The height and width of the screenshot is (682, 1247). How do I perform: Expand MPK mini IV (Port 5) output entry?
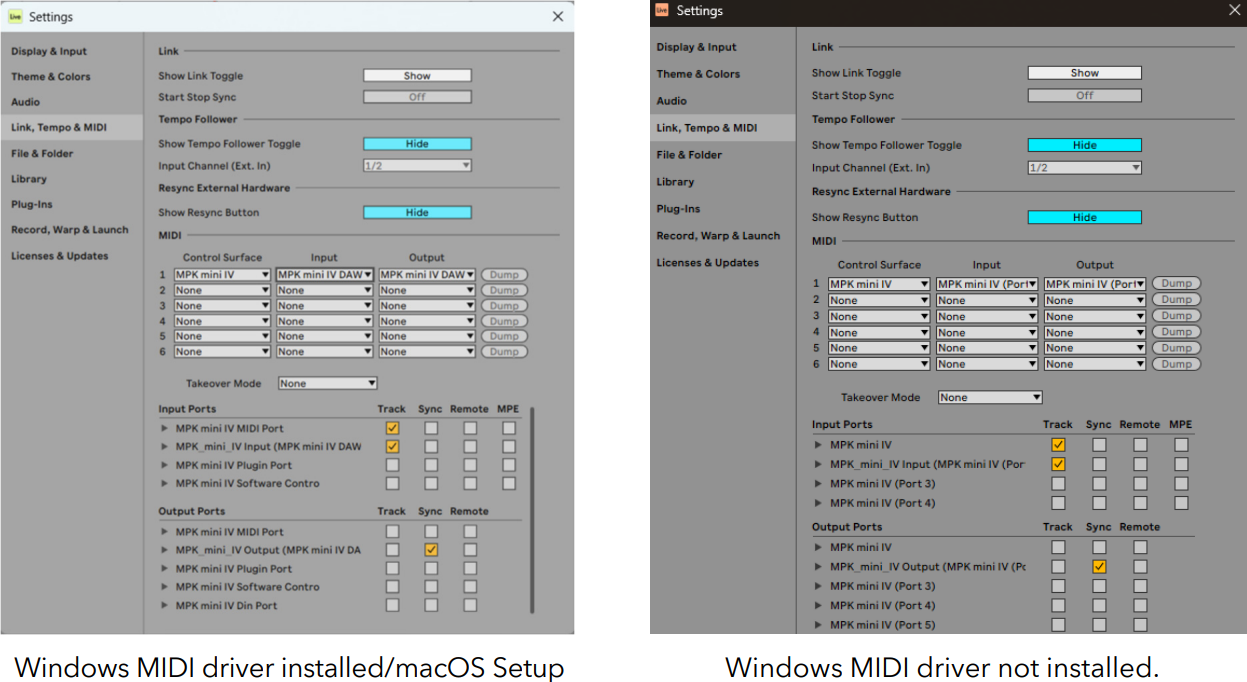point(818,625)
